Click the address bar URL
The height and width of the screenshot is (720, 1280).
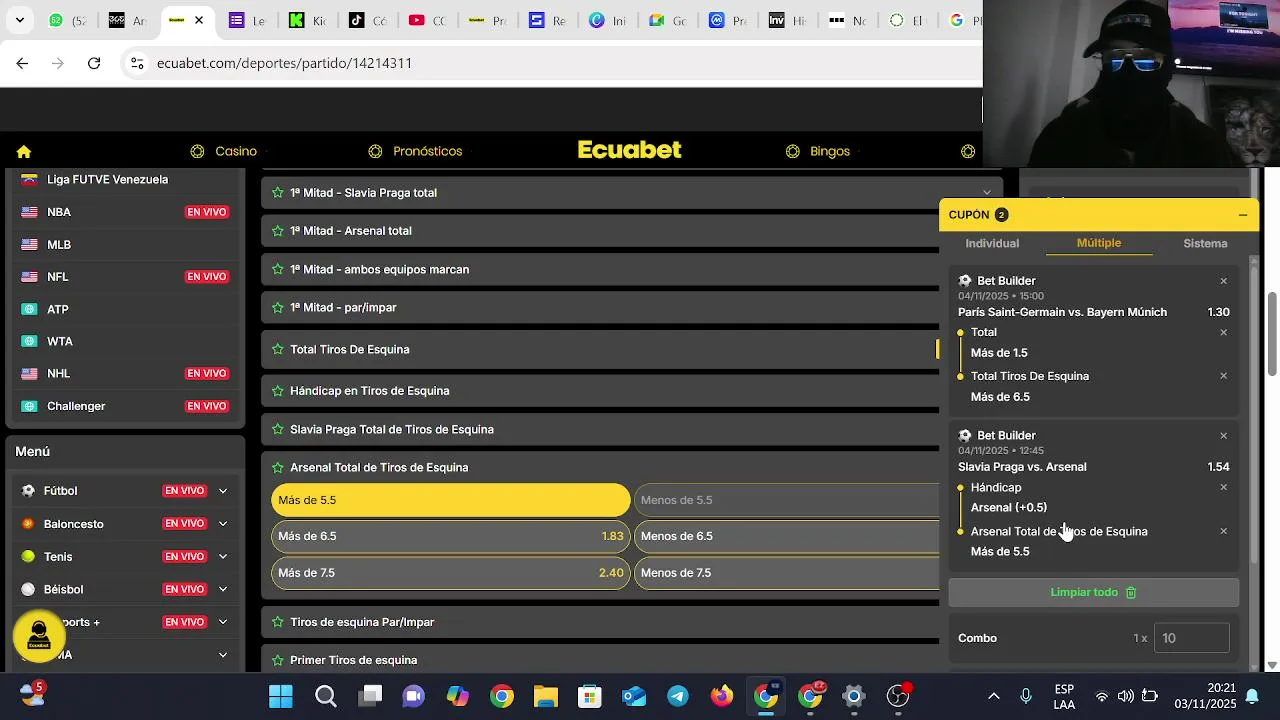(x=284, y=63)
